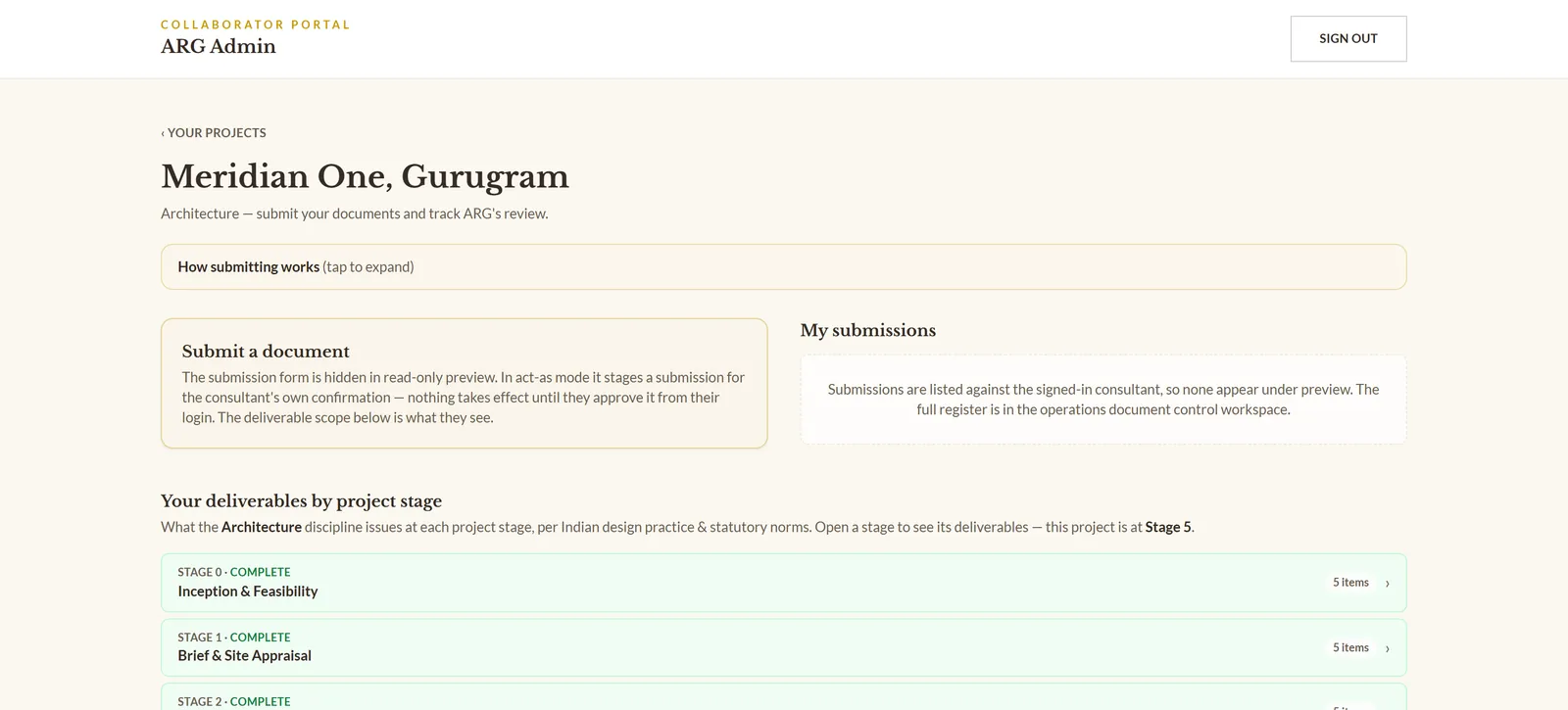Open the Stage 2 Complete row
The width and height of the screenshot is (1568, 710).
pos(783,697)
